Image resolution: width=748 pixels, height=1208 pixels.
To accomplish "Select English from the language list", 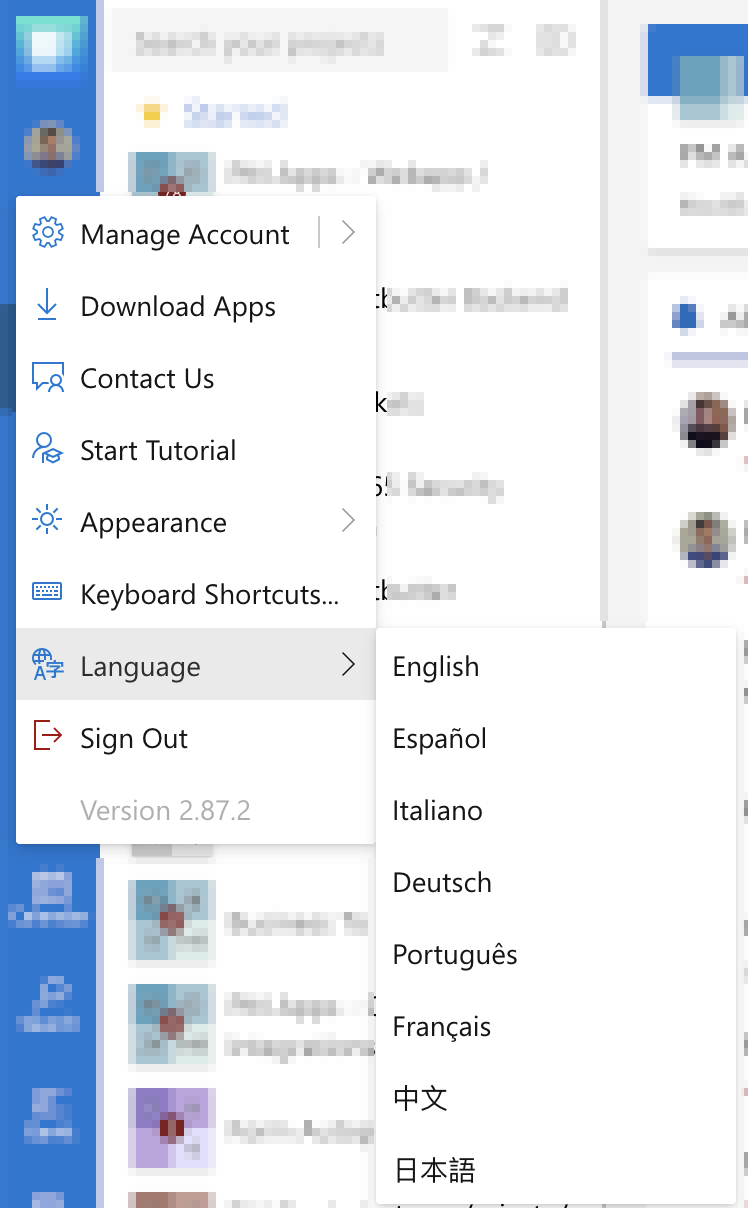I will (436, 667).
